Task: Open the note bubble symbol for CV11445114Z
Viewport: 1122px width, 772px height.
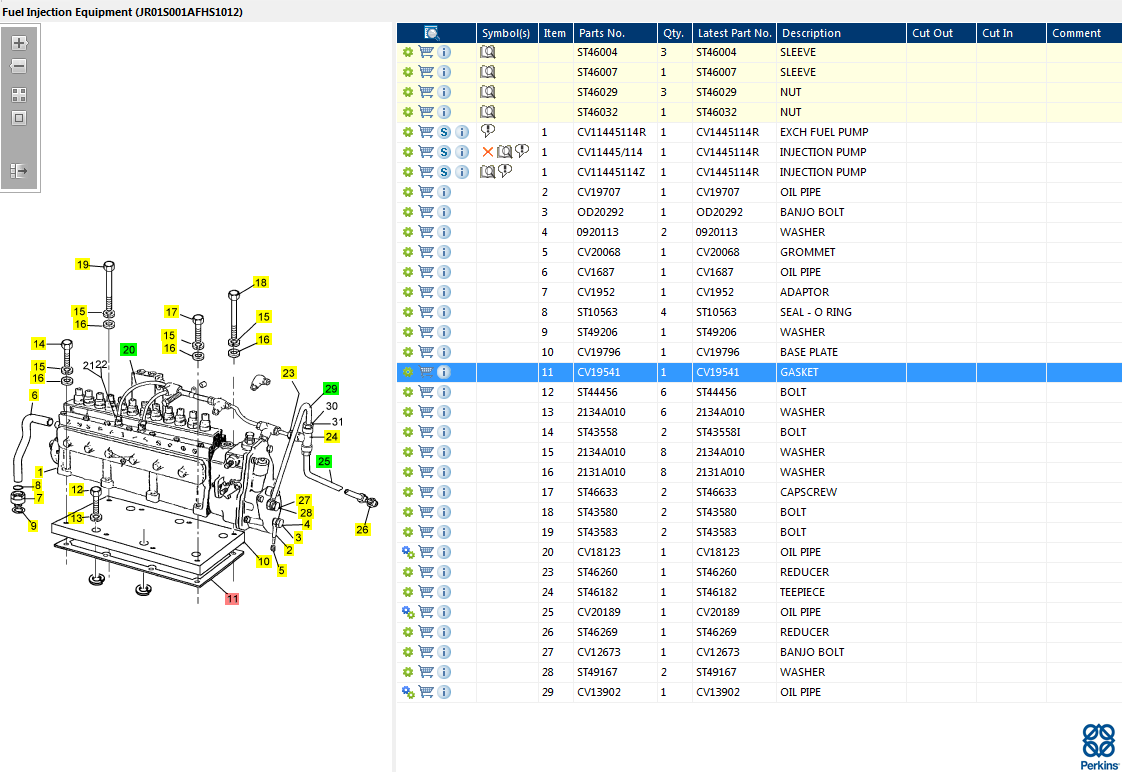Action: click(505, 172)
